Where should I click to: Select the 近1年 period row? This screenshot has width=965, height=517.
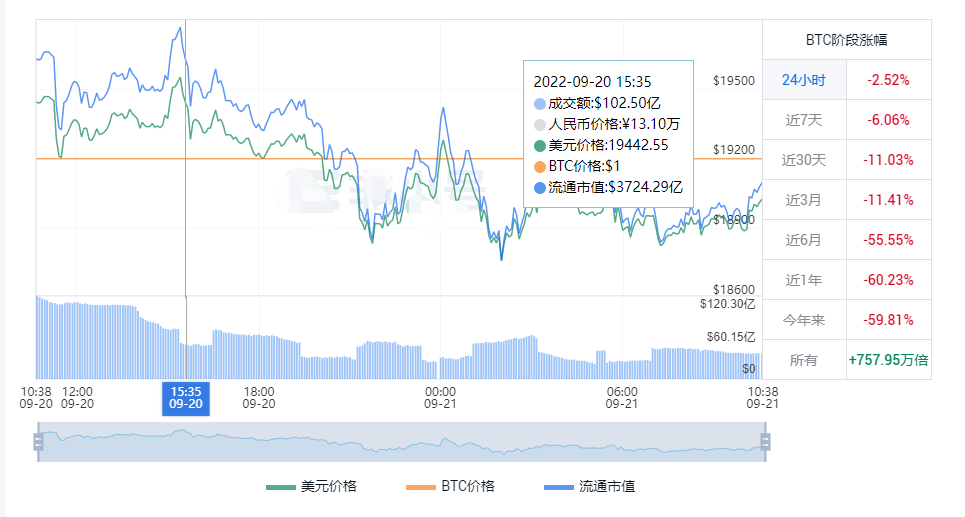[804, 280]
